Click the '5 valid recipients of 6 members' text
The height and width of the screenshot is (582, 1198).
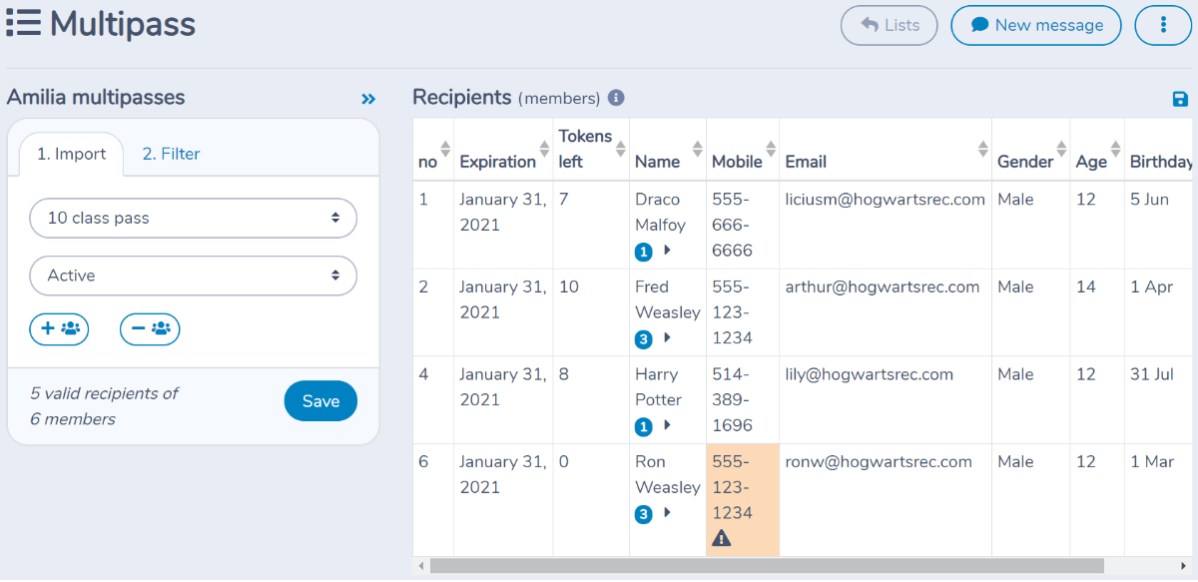[104, 406]
